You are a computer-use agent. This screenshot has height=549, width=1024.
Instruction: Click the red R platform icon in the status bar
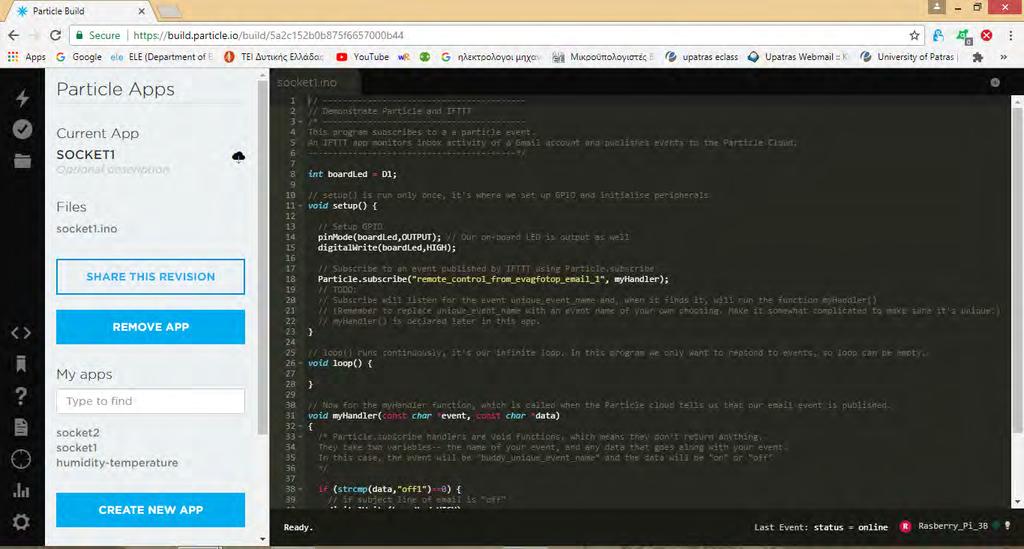pos(905,526)
